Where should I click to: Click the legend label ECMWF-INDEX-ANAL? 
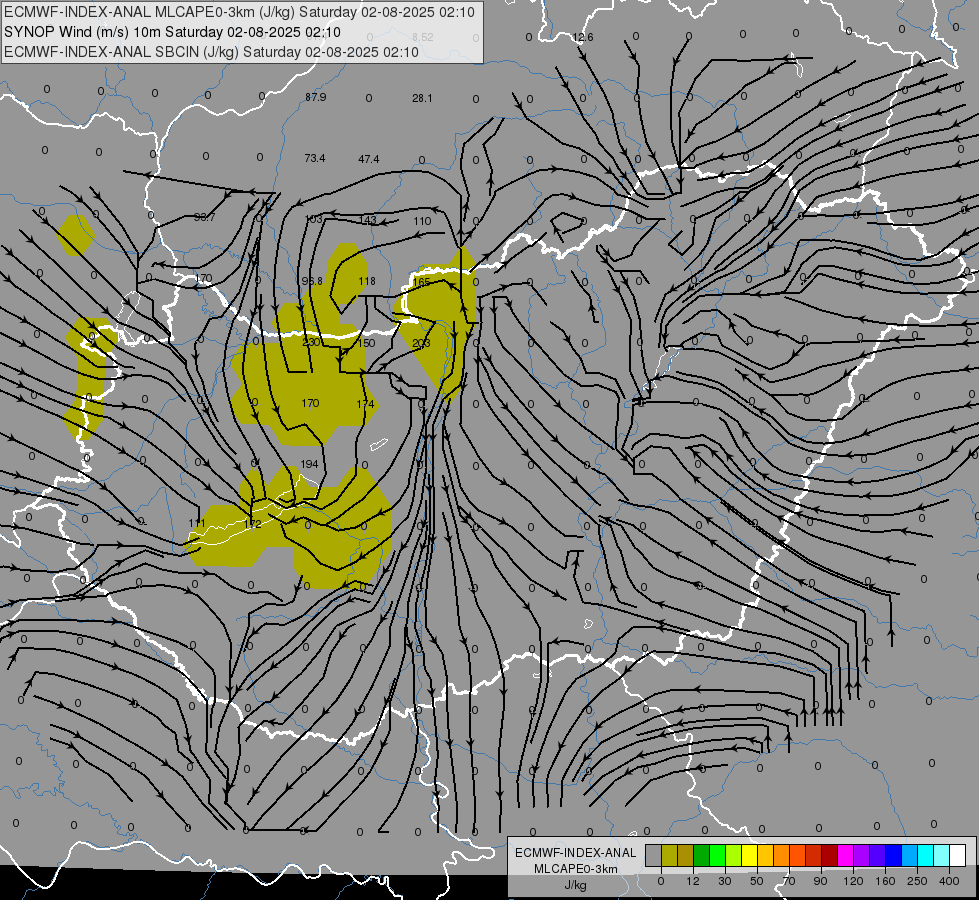tap(575, 853)
